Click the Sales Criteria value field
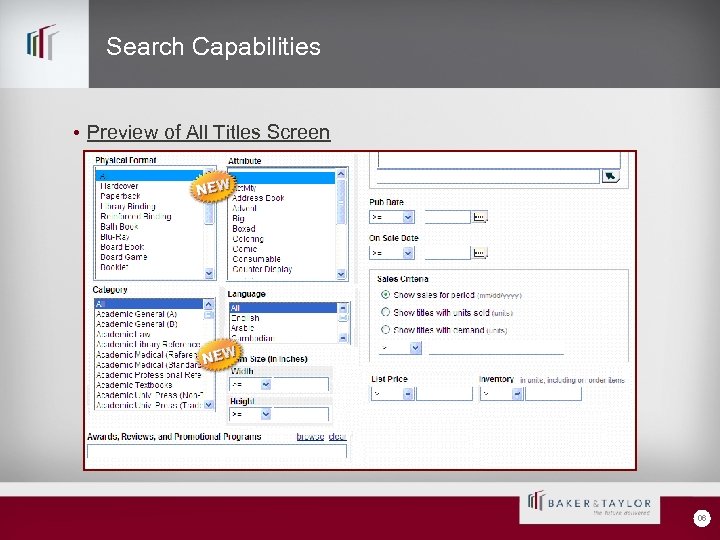 tap(496, 348)
